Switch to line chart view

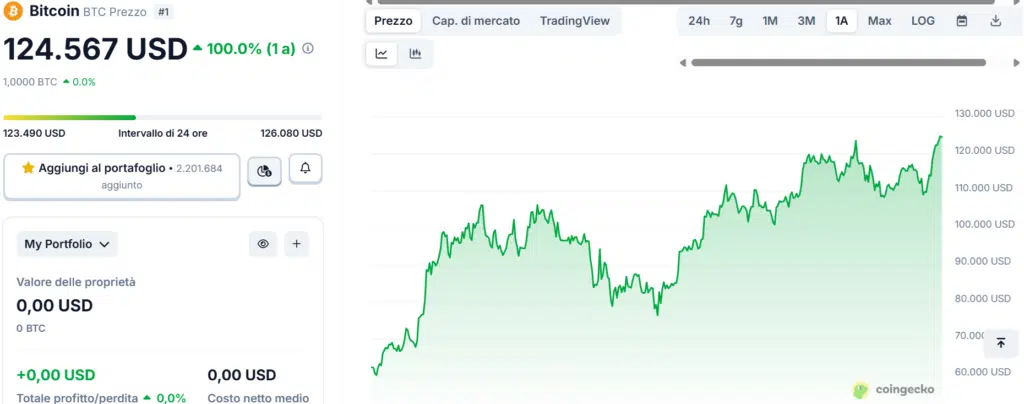click(382, 54)
